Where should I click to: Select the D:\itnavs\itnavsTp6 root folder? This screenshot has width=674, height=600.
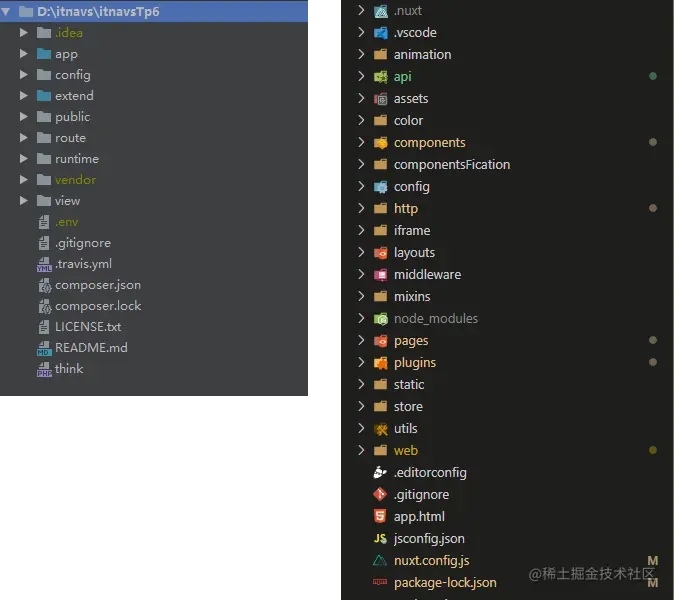click(154, 11)
